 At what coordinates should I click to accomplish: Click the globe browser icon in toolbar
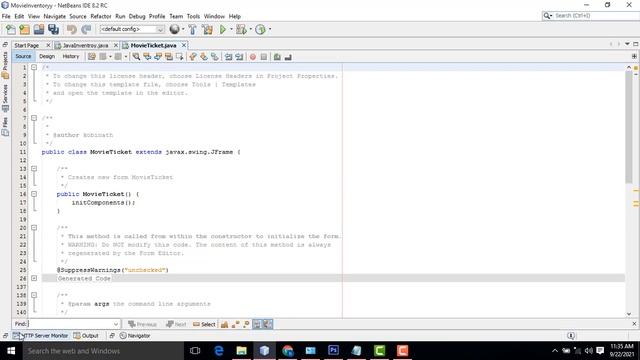pyautogui.click(x=175, y=29)
